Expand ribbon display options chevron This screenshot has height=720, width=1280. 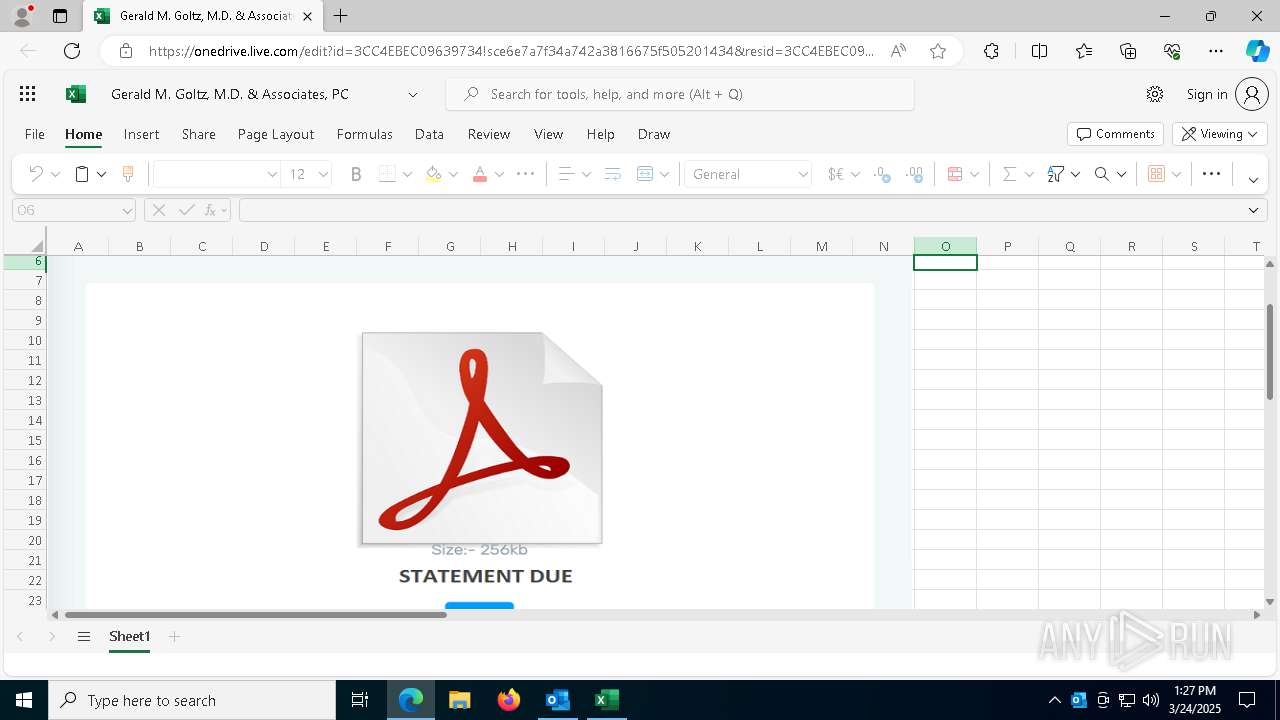pos(1253,180)
